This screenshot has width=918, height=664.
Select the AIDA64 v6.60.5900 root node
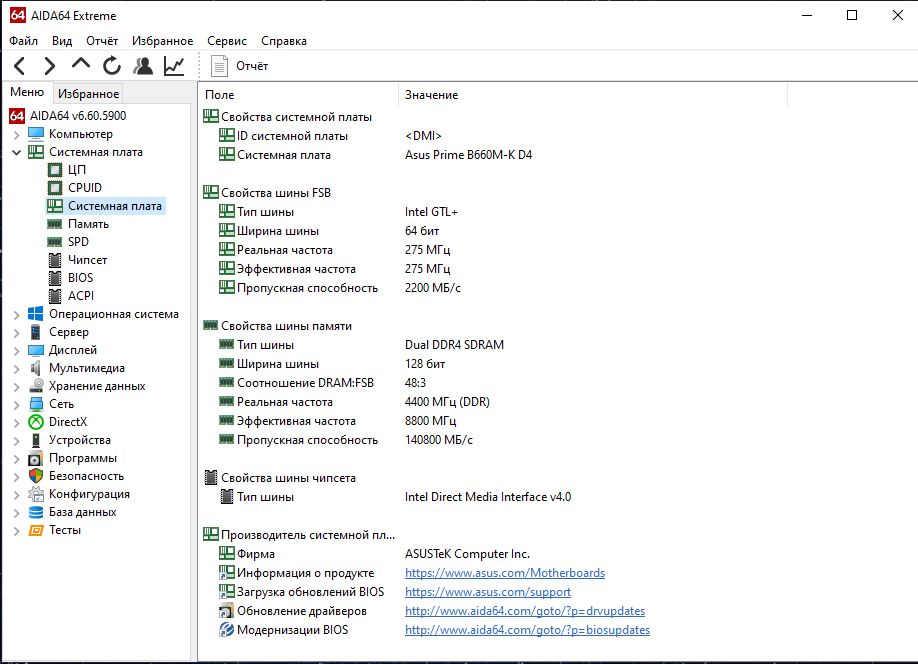click(78, 116)
